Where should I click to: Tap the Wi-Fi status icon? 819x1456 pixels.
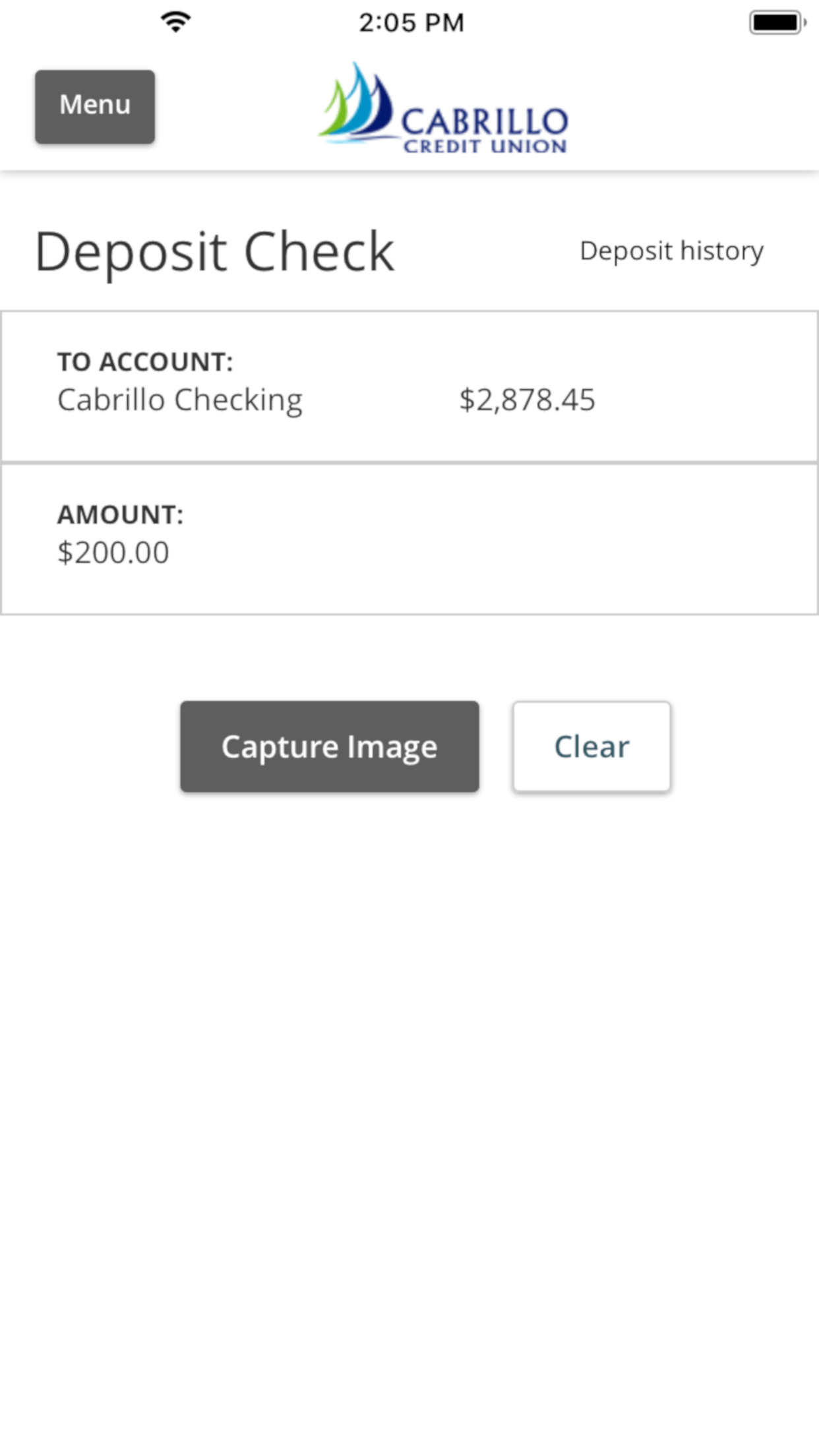[x=175, y=22]
